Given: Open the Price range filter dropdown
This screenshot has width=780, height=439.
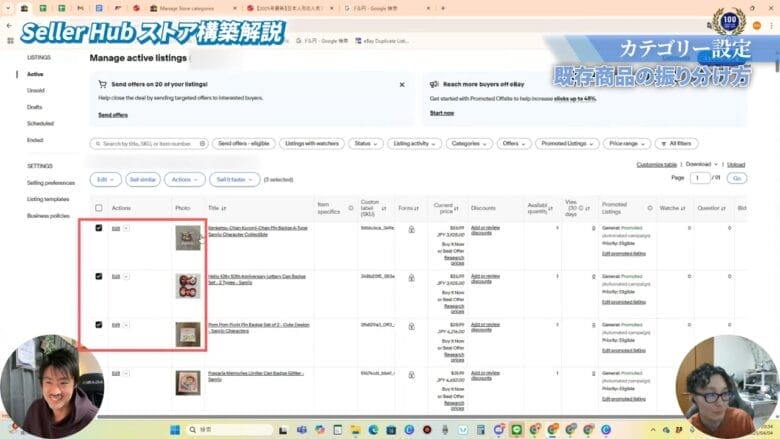Looking at the screenshot, I should 627,144.
